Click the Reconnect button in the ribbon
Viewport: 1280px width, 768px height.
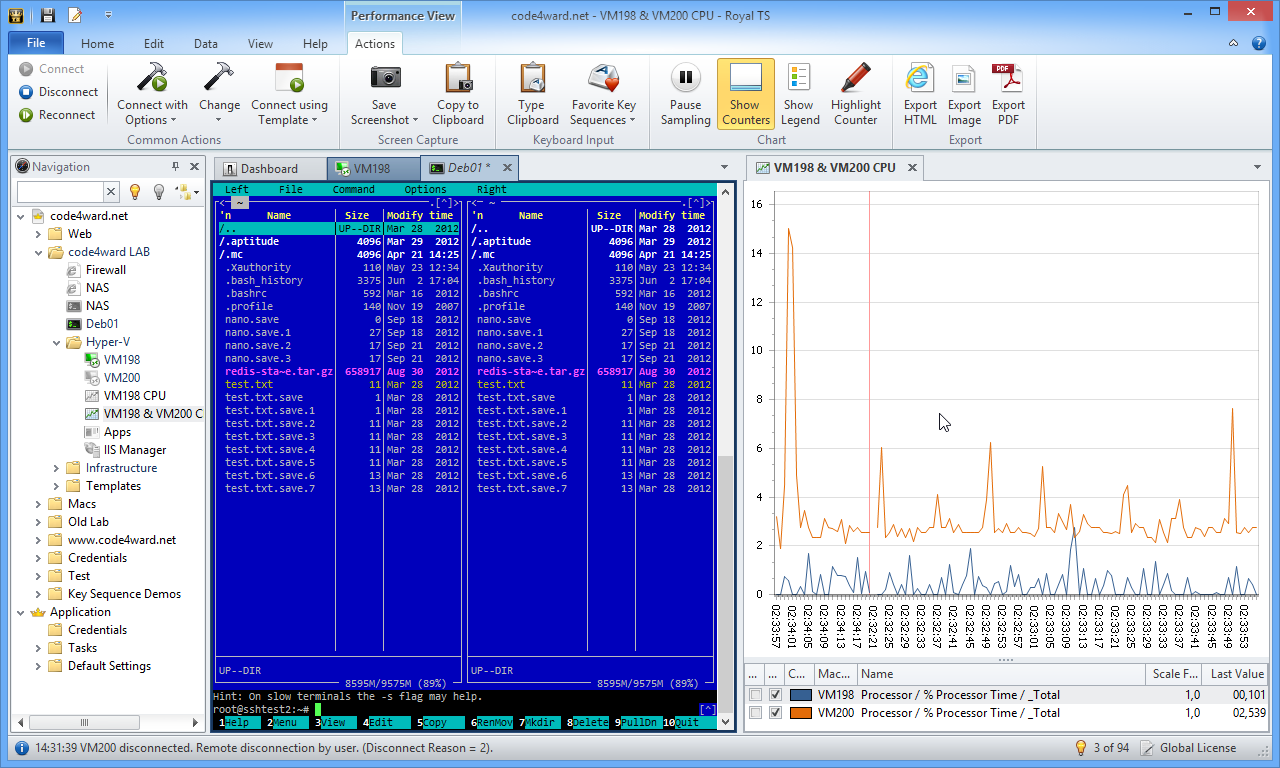click(x=57, y=115)
